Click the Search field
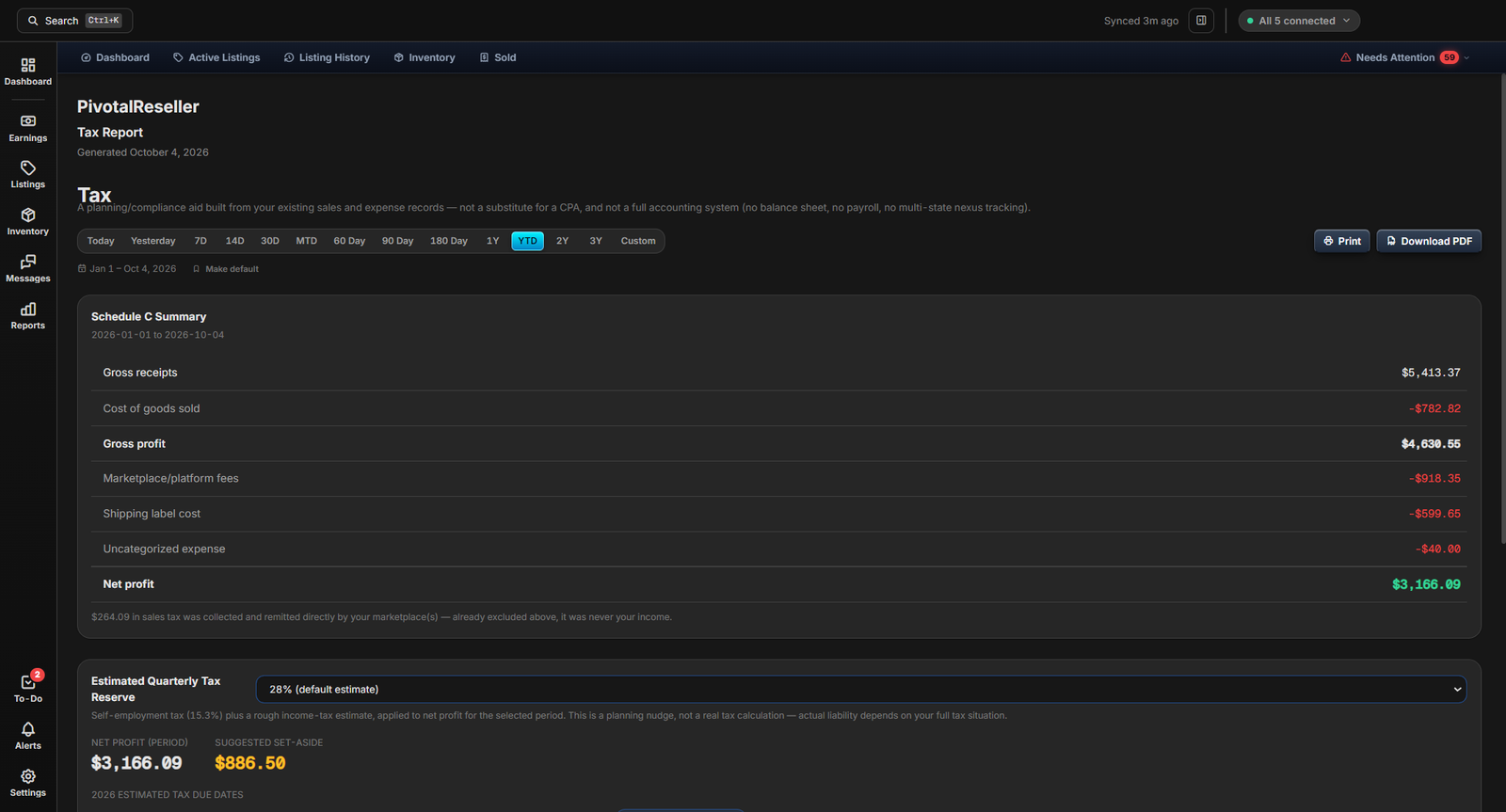Viewport: 1506px width, 812px height. pos(74,21)
